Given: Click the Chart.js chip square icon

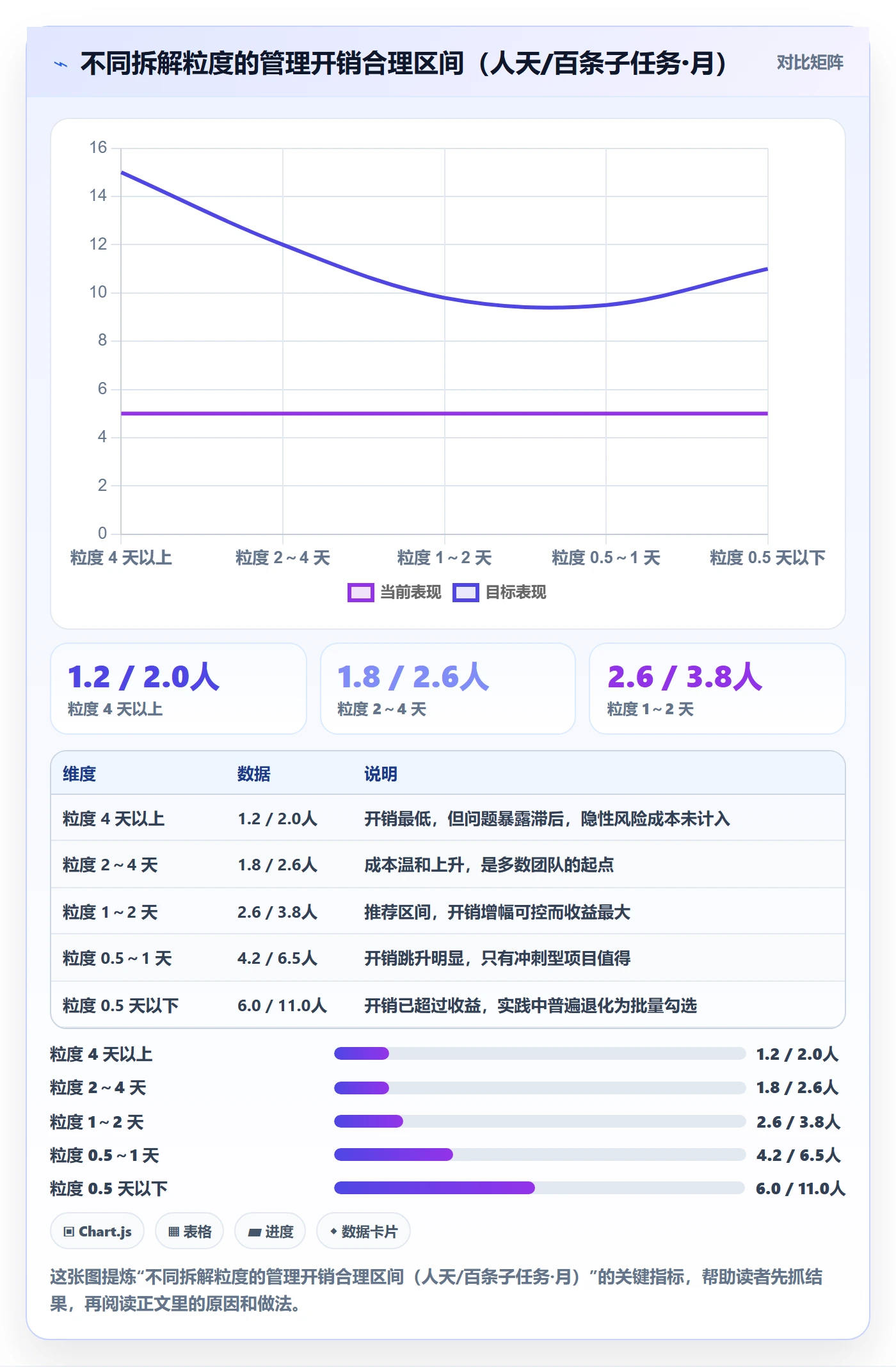Looking at the screenshot, I should tap(69, 1232).
